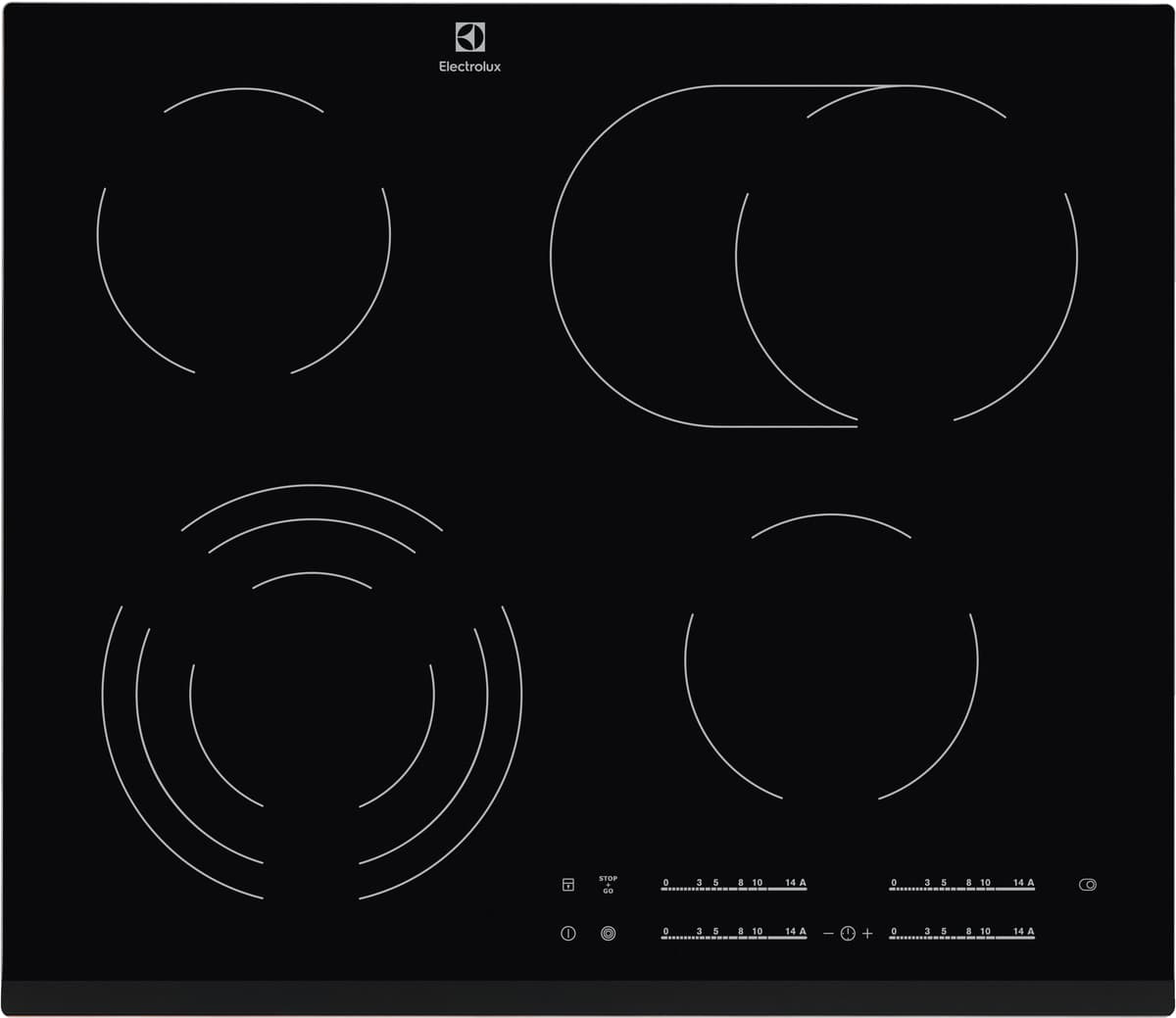This screenshot has height=1018, width=1176.
Task: Set heat slider beside oval zone key
Action: pos(962,885)
